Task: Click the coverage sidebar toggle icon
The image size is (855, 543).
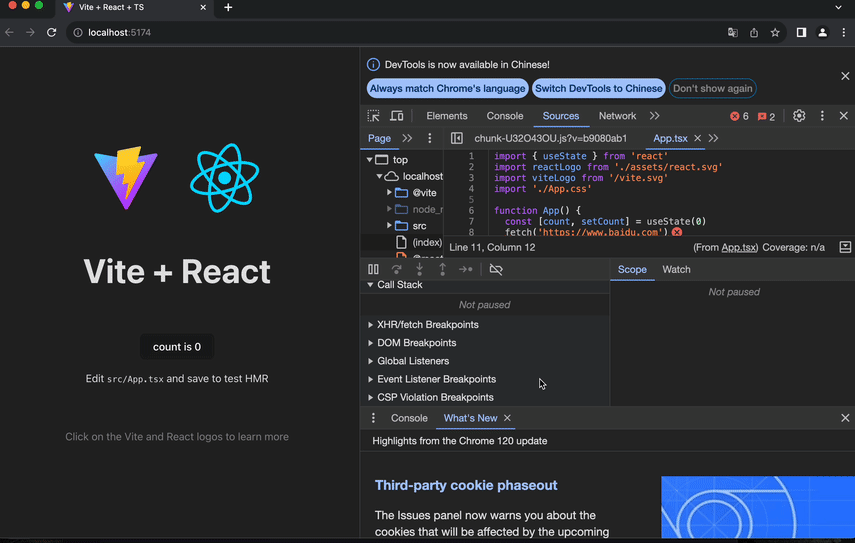Action: 845,248
